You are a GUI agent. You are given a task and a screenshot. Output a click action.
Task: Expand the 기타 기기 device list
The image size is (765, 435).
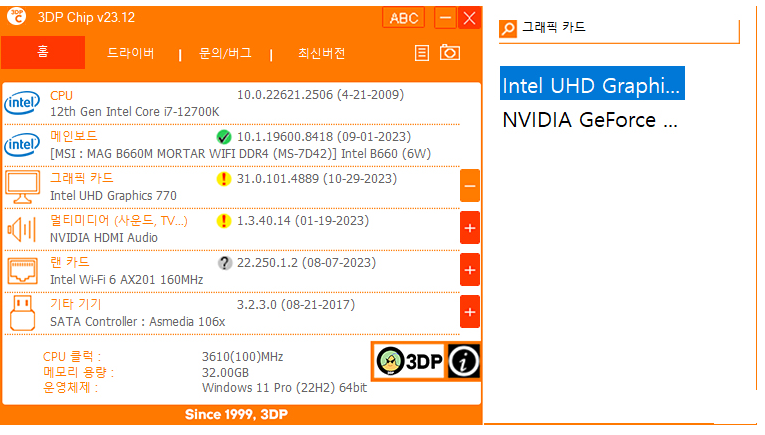pos(470,312)
